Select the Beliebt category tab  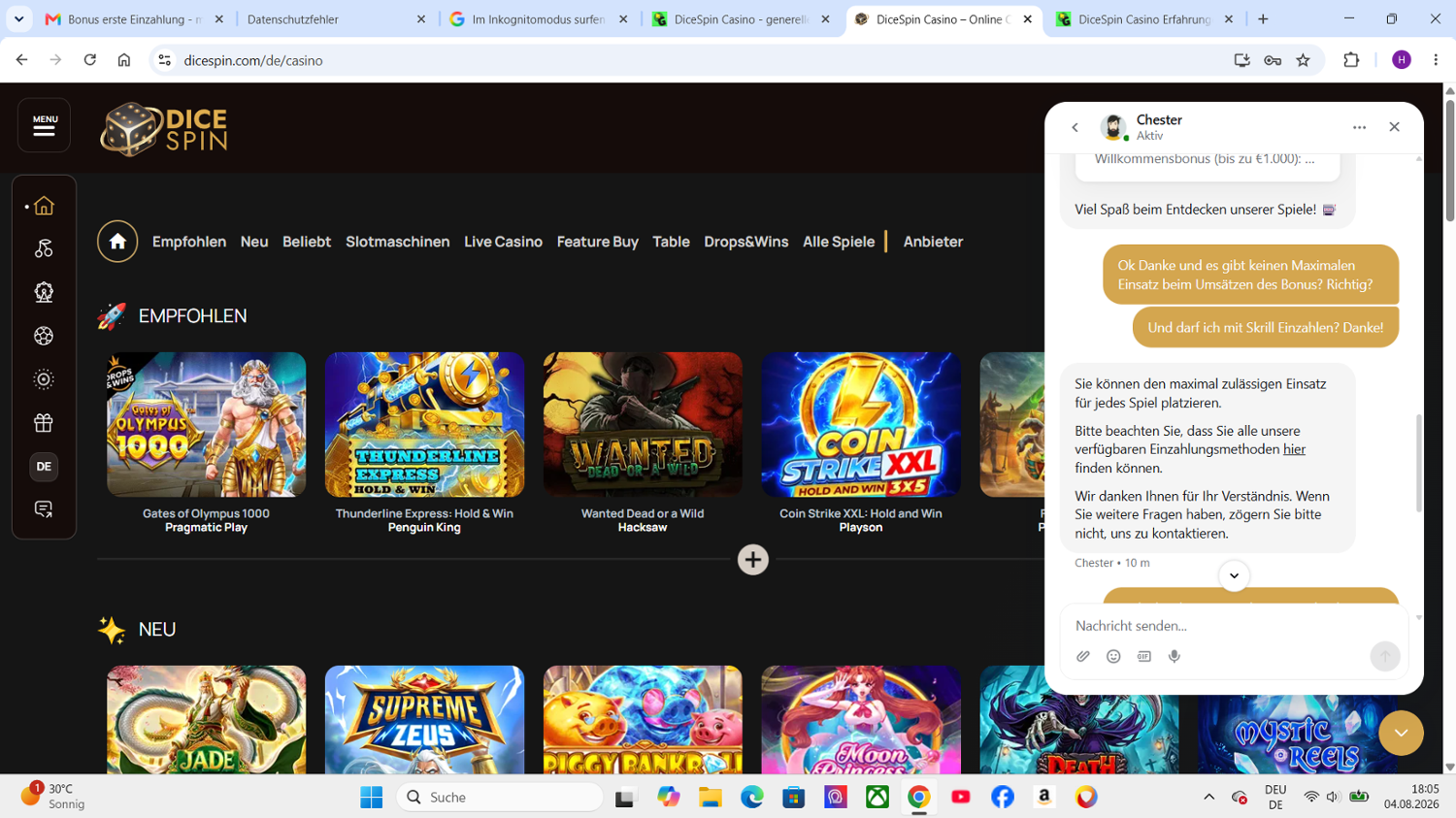[307, 242]
